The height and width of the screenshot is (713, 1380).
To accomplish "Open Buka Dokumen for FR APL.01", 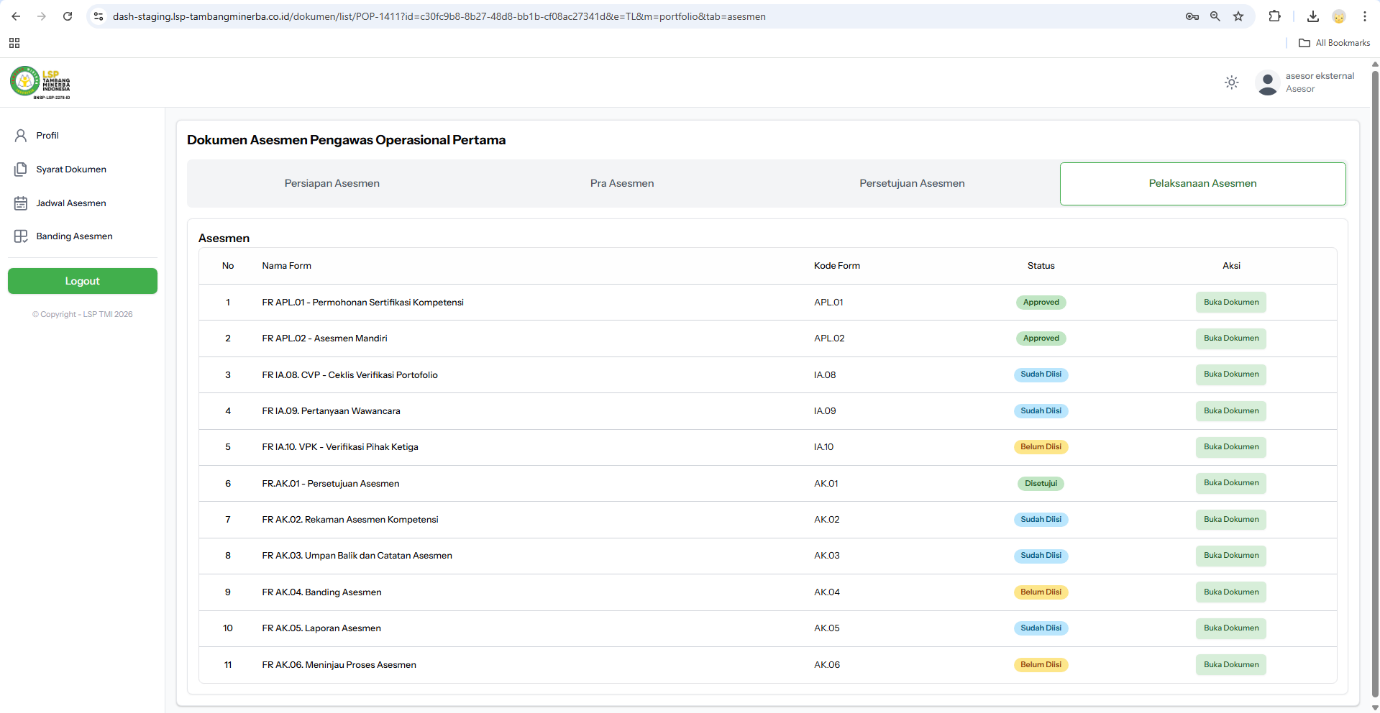I will click(x=1231, y=302).
